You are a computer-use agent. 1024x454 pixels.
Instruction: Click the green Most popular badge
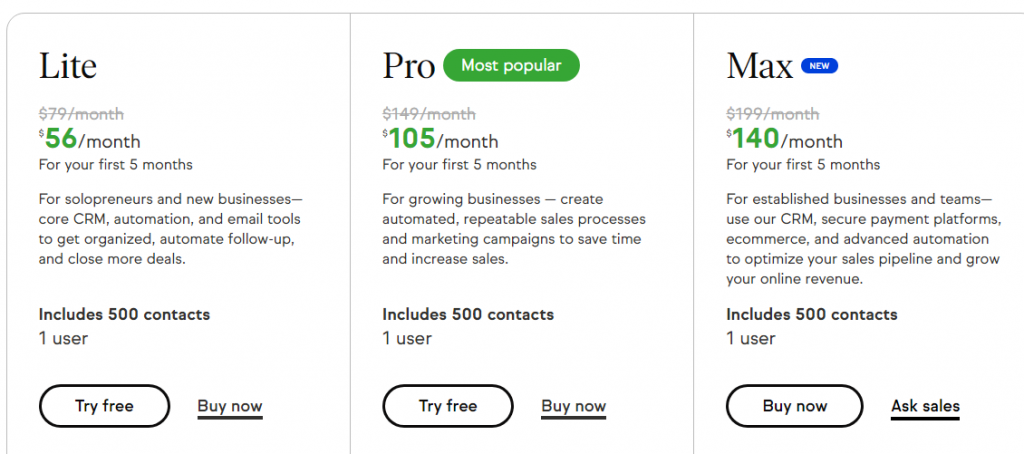(x=511, y=66)
